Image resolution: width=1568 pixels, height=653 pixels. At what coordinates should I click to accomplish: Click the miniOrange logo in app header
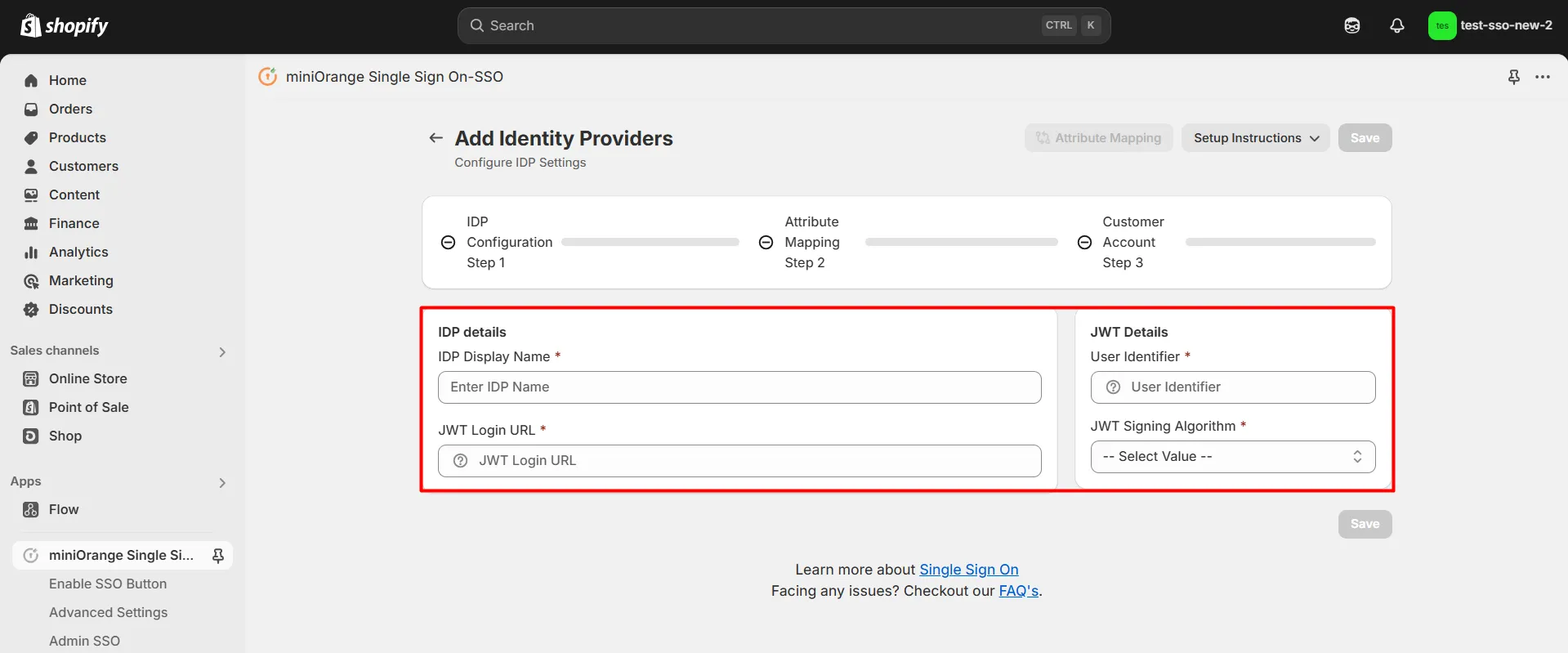tap(268, 76)
